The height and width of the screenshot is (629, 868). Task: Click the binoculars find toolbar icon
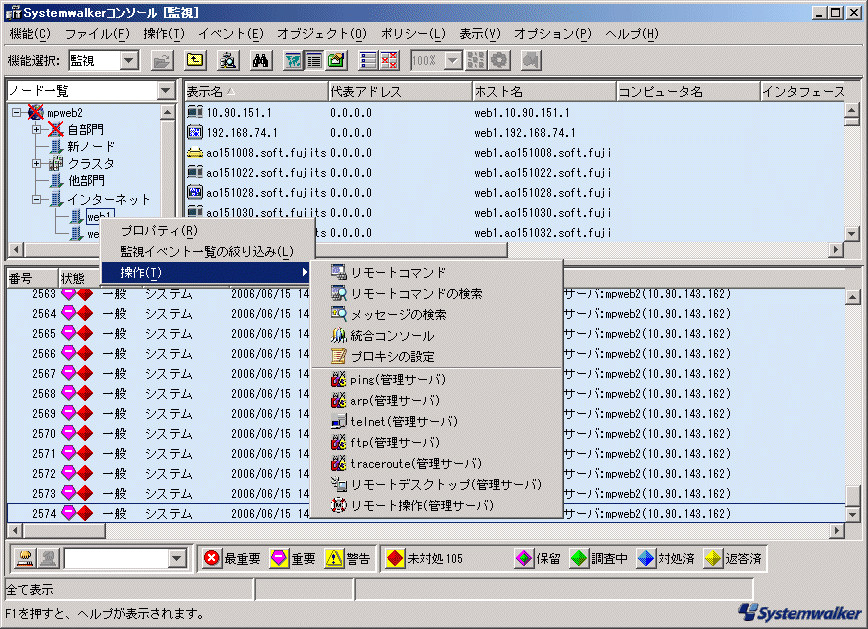[x=260, y=60]
